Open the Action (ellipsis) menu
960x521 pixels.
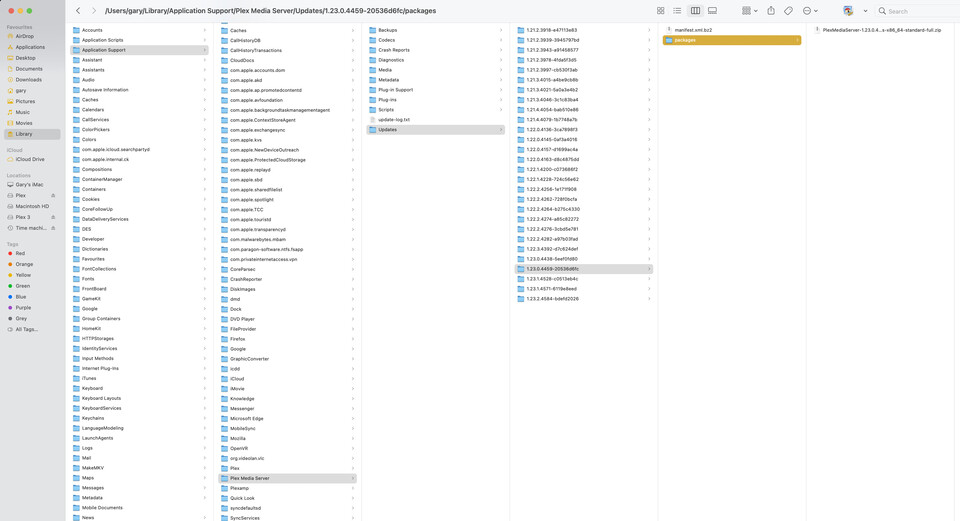[810, 10]
